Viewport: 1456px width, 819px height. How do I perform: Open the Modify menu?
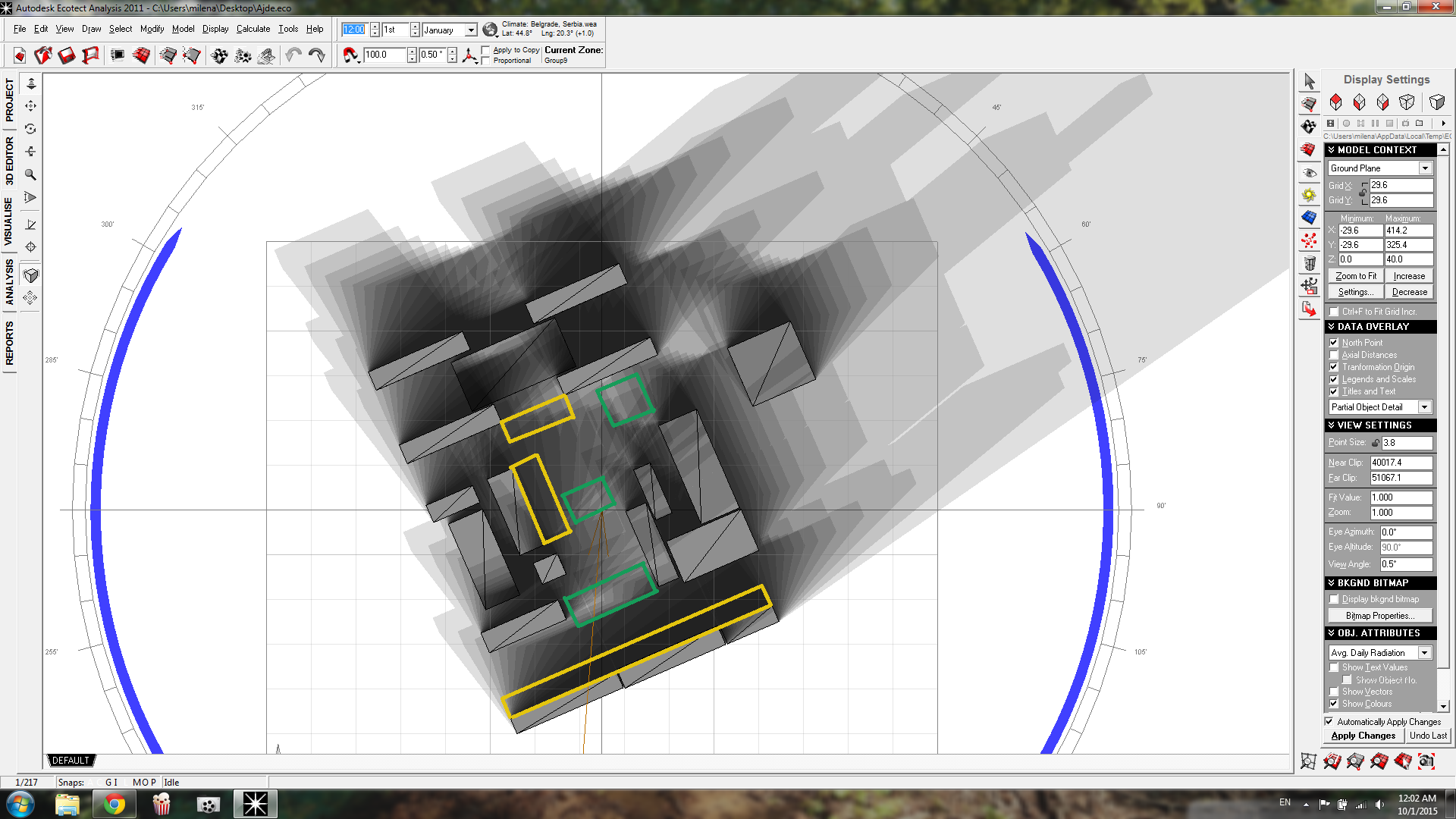tap(152, 29)
